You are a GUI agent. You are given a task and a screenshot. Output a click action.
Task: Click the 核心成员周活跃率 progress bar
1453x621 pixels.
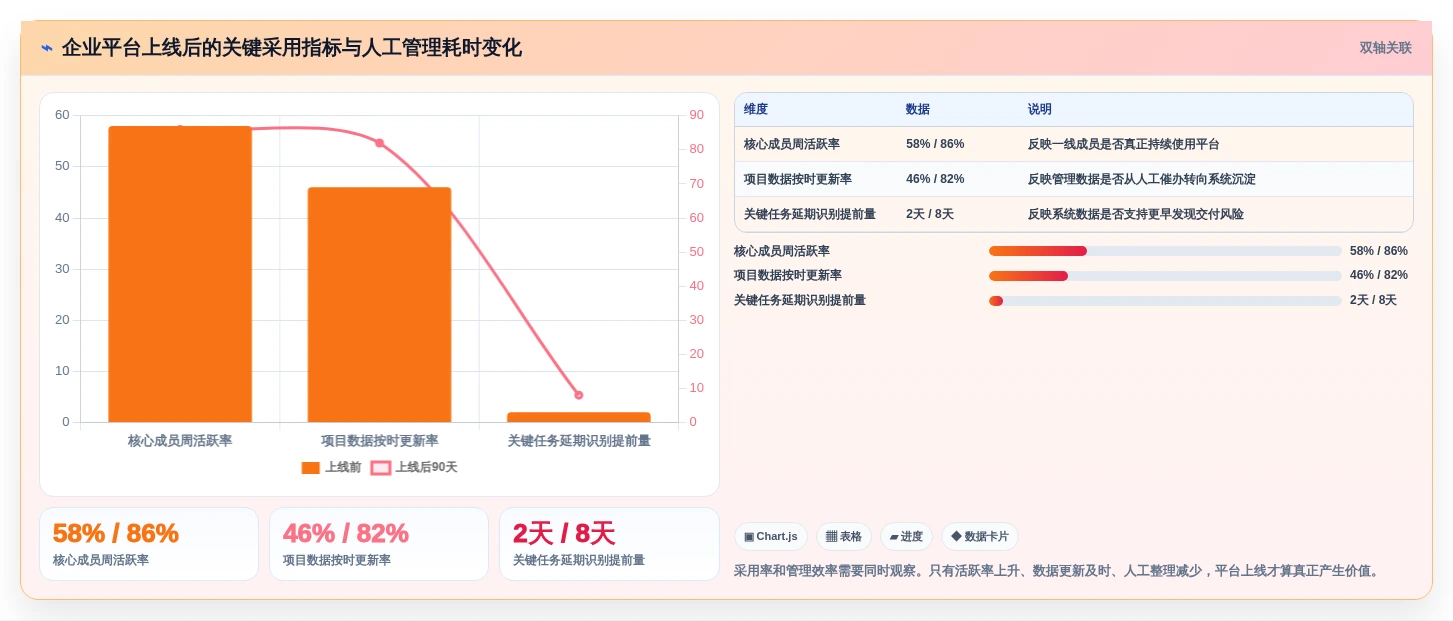click(x=1165, y=251)
